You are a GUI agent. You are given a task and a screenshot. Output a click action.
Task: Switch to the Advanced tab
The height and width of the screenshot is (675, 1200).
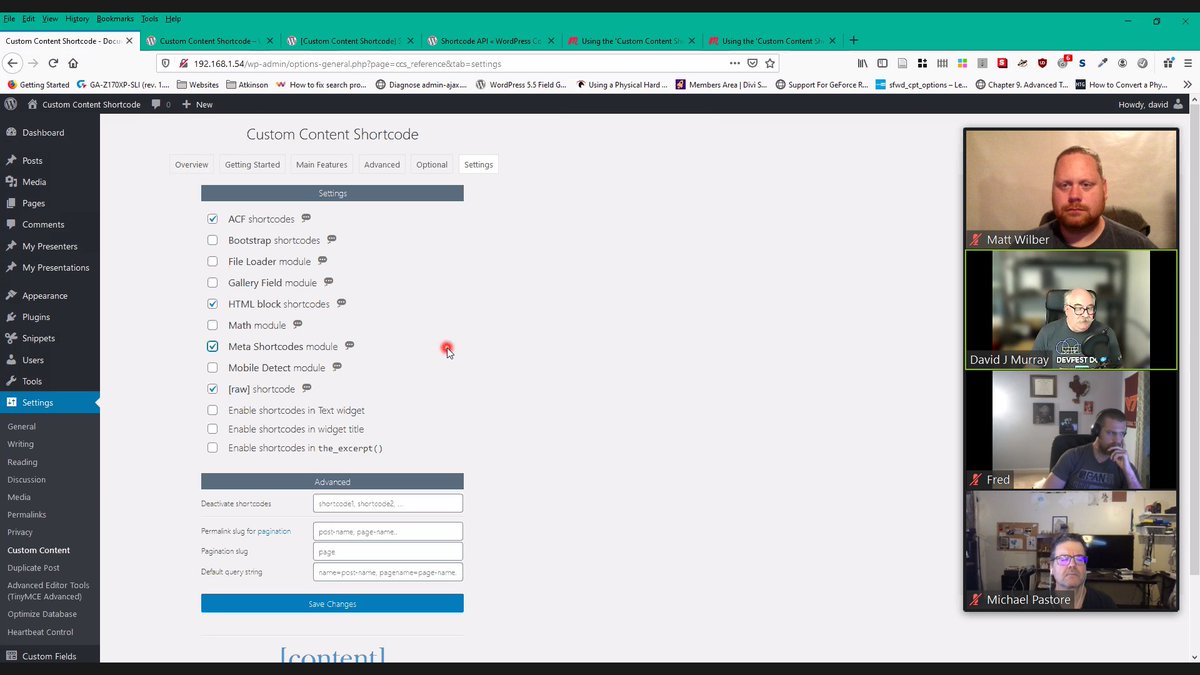[382, 164]
